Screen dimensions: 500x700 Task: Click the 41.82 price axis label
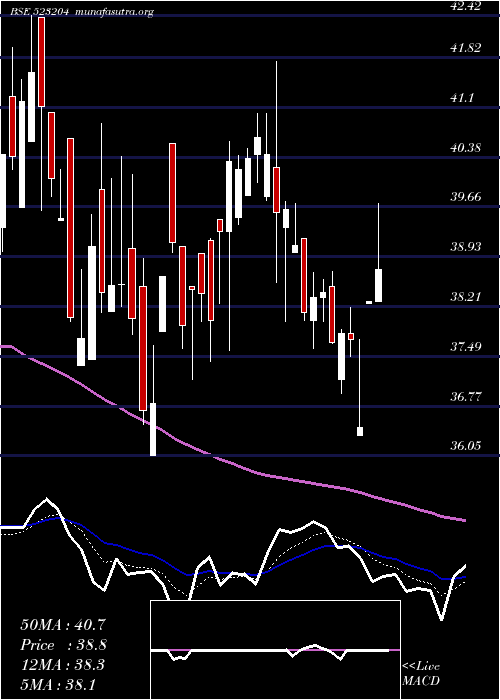tap(465, 48)
